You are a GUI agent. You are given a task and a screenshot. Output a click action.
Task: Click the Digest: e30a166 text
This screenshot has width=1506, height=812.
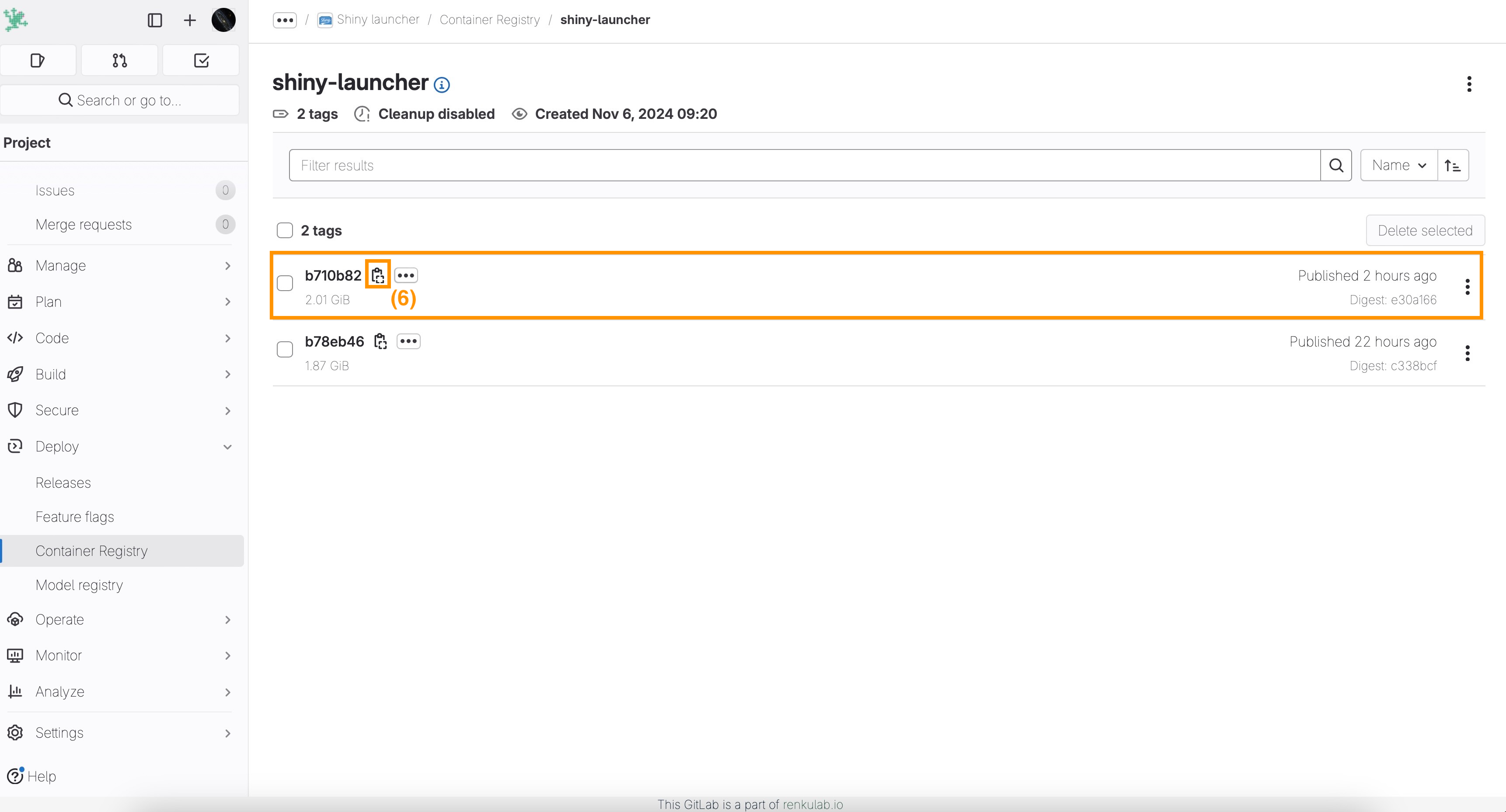(x=1393, y=300)
